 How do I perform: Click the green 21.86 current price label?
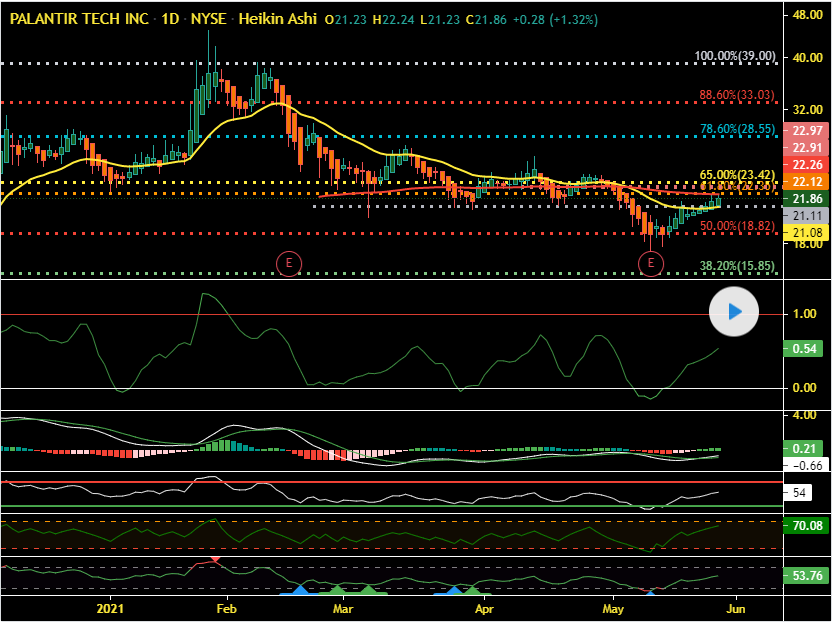coord(807,199)
